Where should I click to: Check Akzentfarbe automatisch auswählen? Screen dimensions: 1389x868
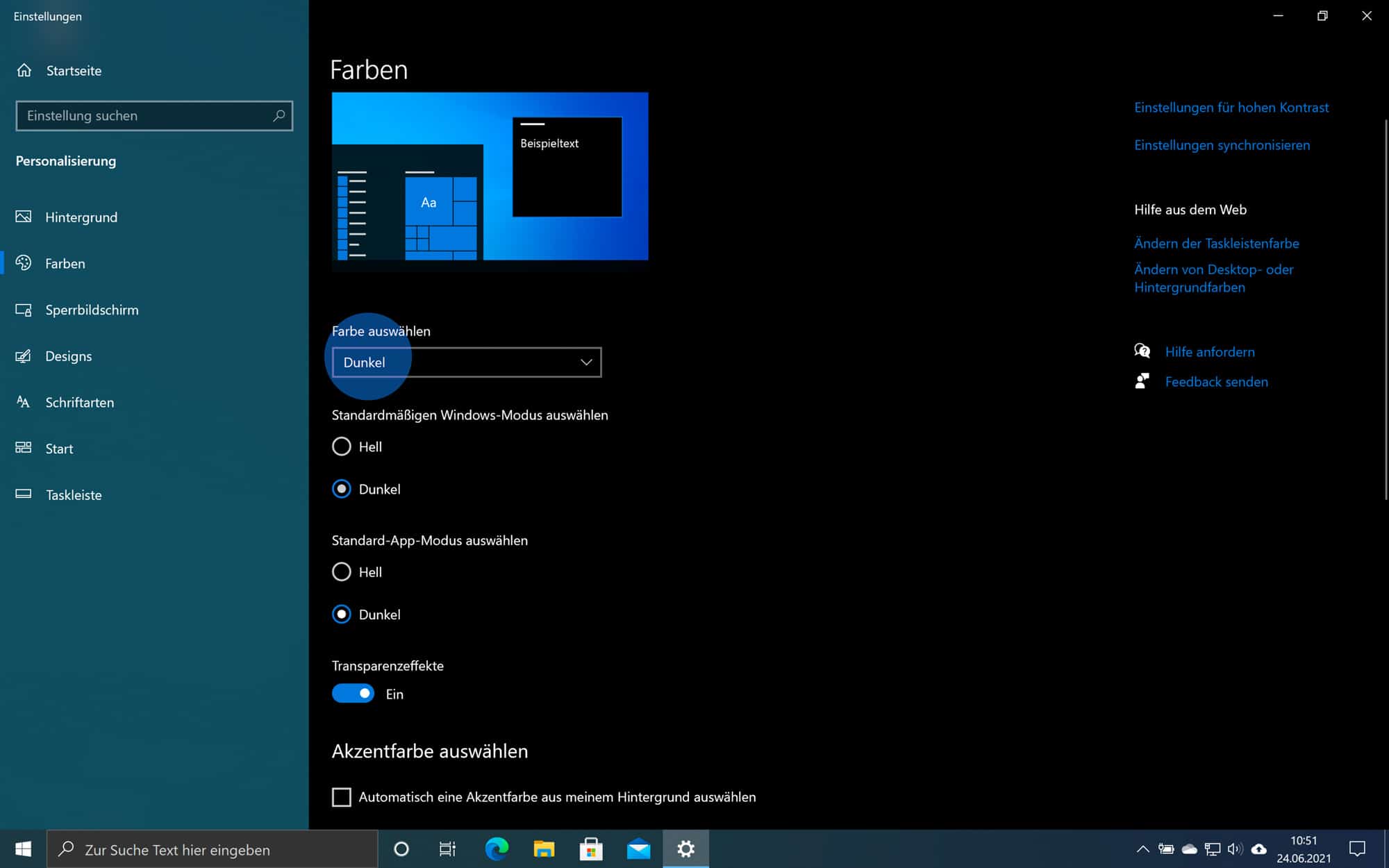tap(341, 797)
